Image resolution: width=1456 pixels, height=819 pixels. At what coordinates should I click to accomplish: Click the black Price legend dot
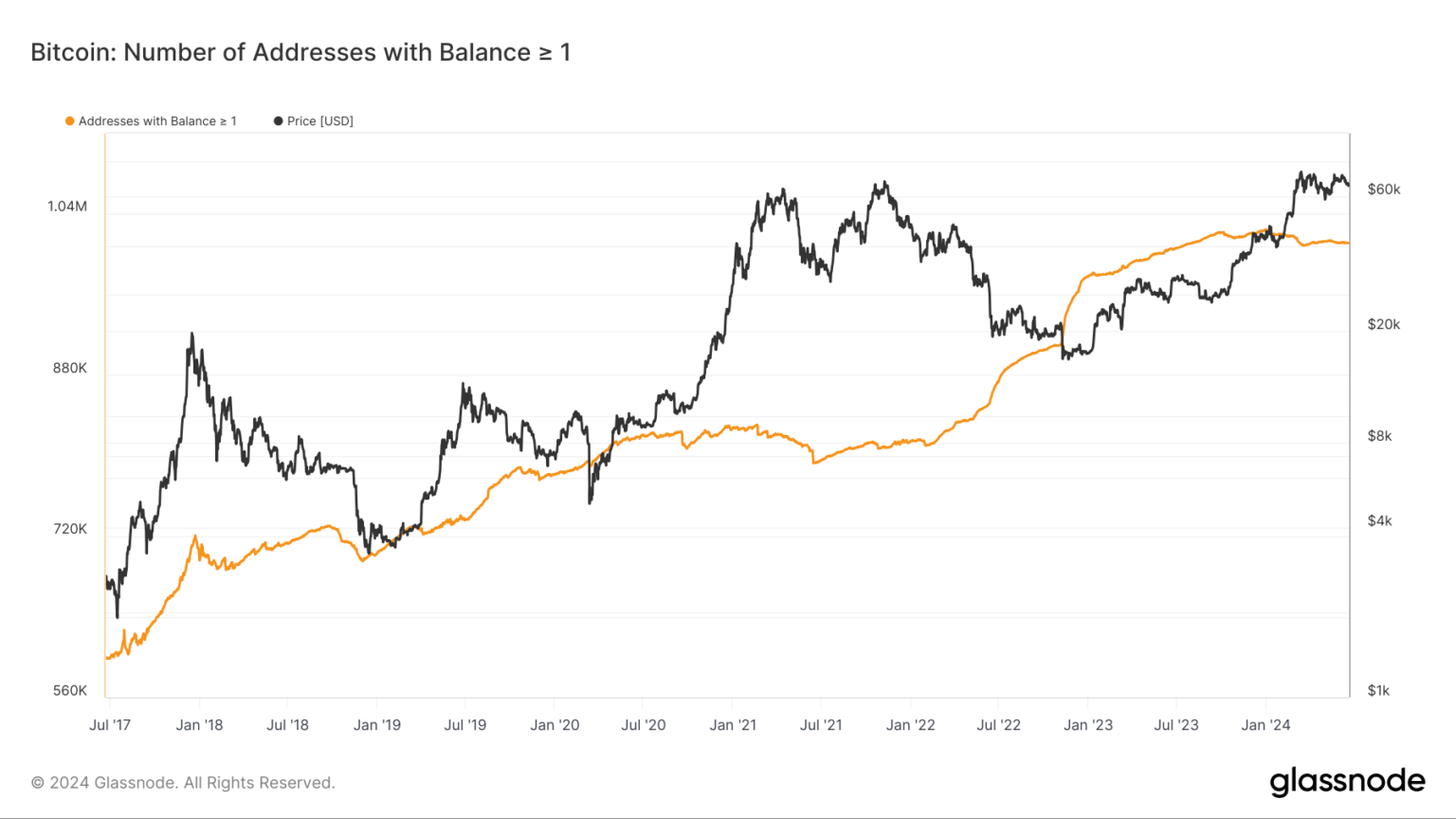278,121
